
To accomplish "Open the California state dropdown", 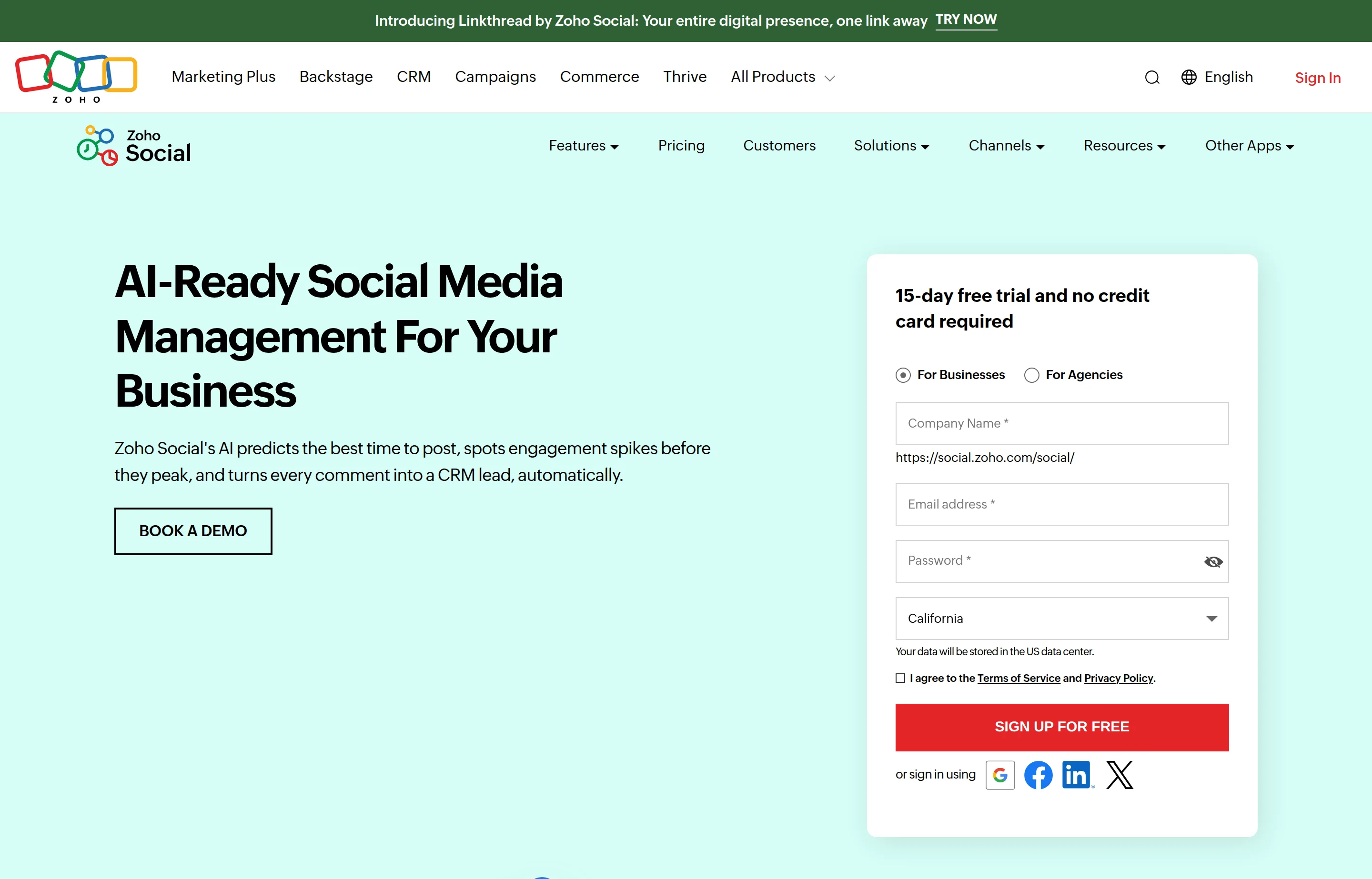I will [1061, 618].
